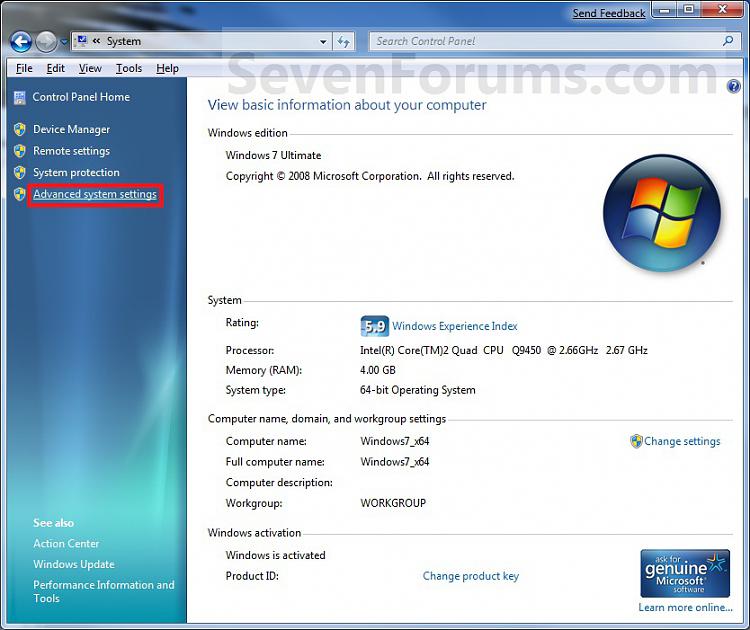Click shield icon beside Advanced system settings
The image size is (750, 630).
point(20,194)
